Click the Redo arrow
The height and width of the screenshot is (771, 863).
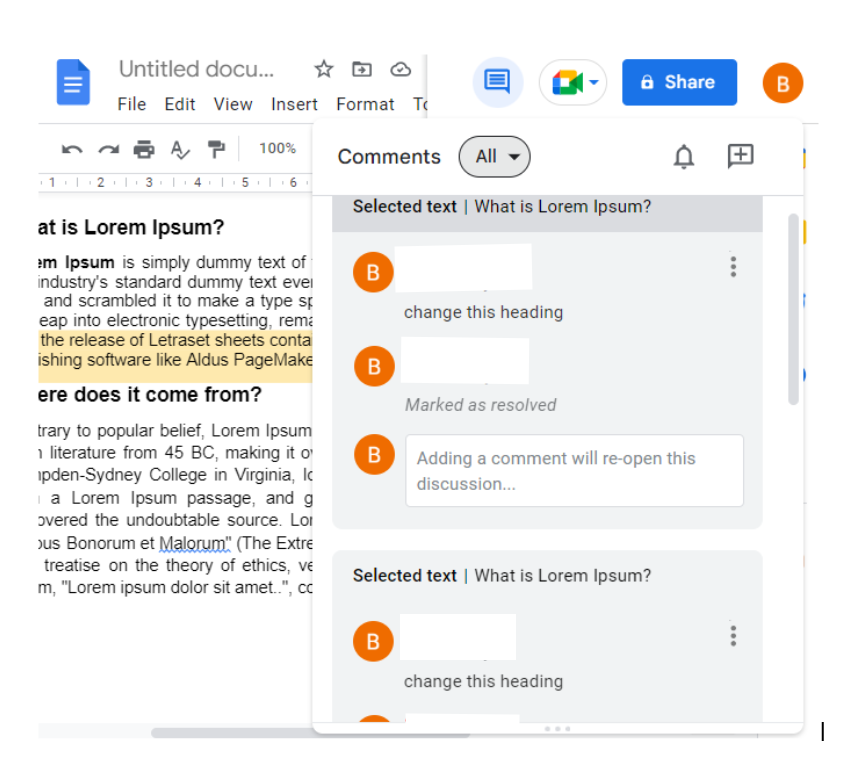108,149
